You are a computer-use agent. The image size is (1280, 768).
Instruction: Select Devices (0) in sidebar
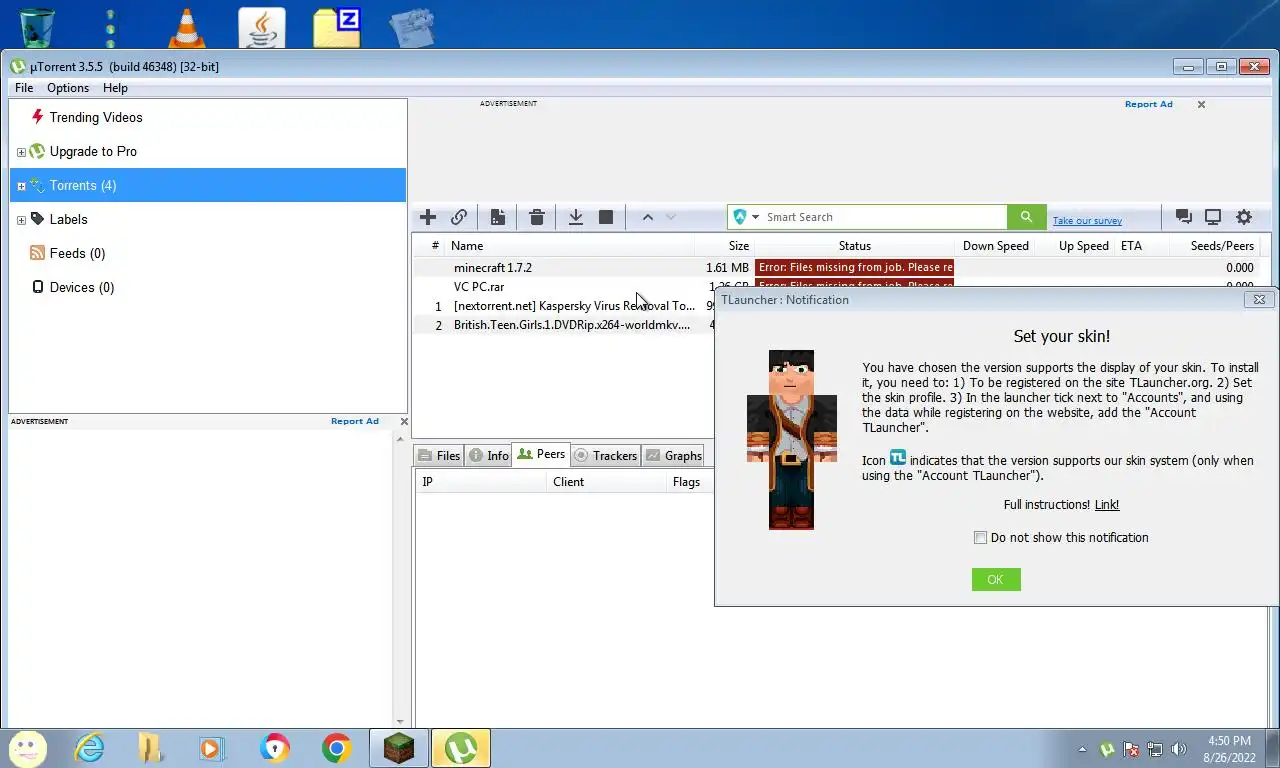pos(82,287)
